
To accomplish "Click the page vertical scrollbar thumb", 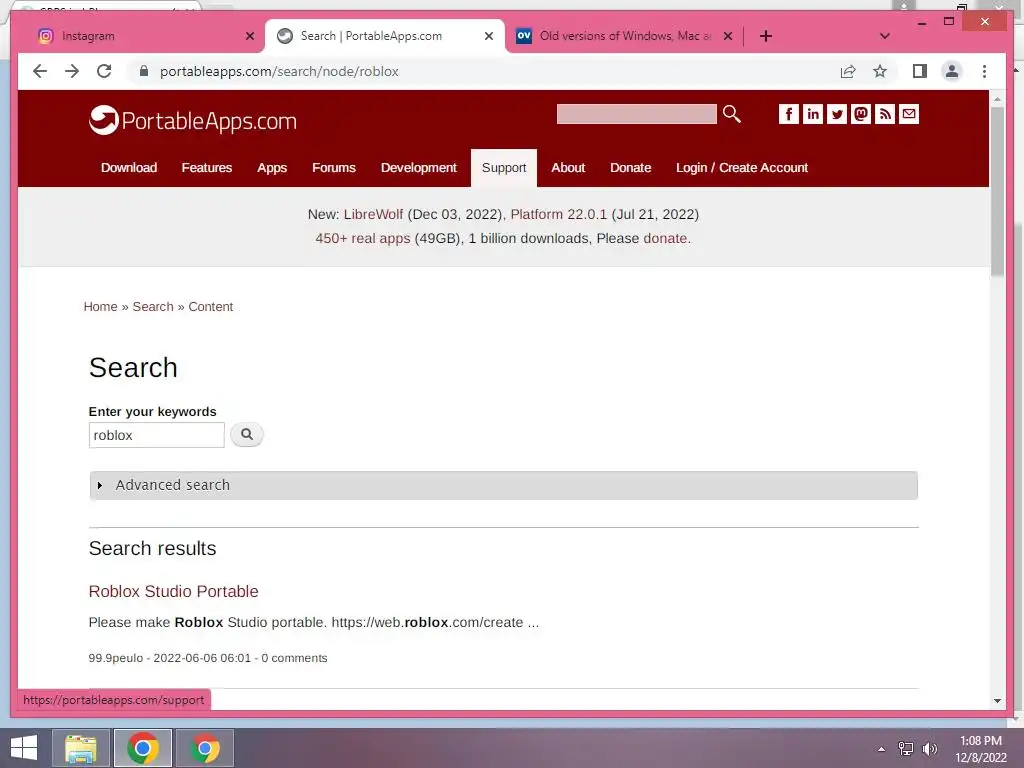I will [x=997, y=191].
